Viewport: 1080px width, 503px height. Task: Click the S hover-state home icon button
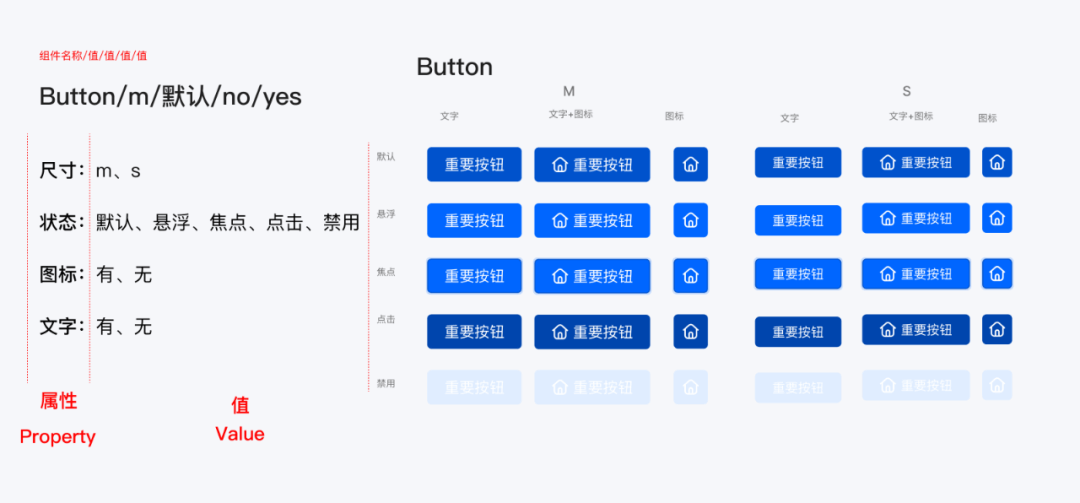pos(997,218)
